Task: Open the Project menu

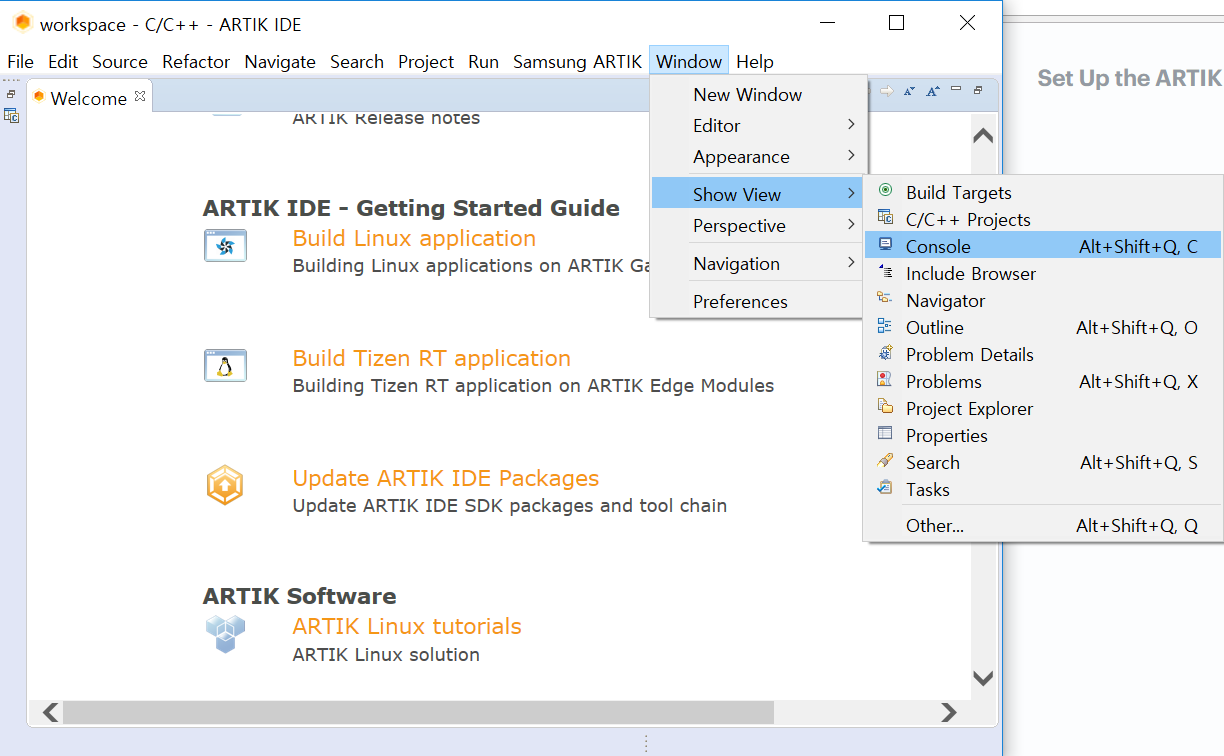Action: [426, 61]
